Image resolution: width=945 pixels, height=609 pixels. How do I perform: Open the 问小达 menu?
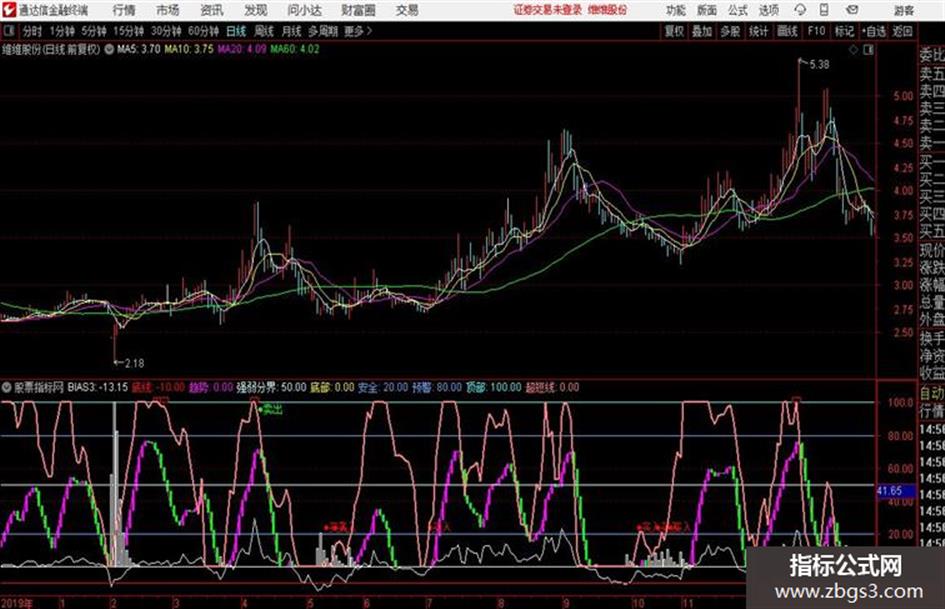click(304, 10)
